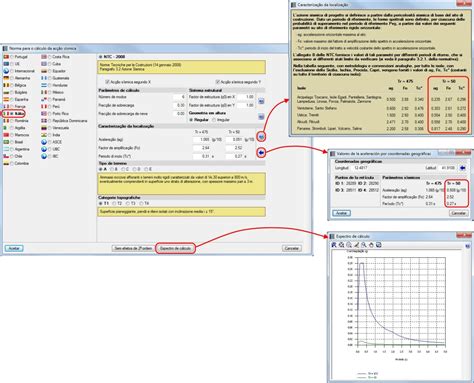Choose the ASCE code radio button
The height and width of the screenshot is (383, 474).
click(49, 142)
